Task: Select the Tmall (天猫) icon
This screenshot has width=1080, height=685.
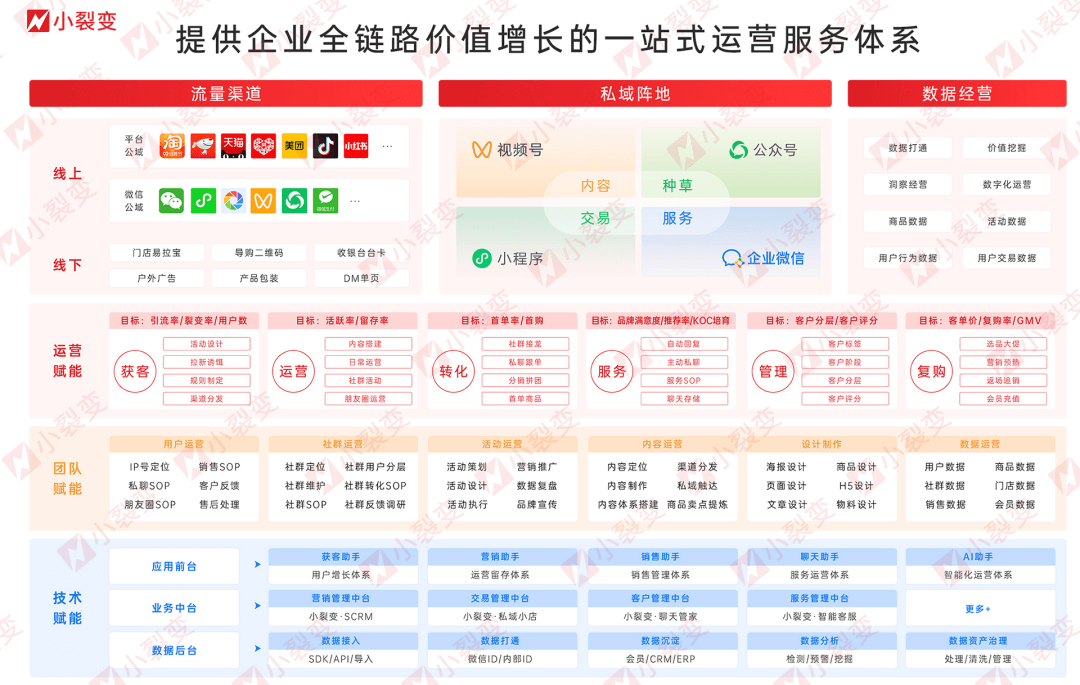Action: pos(233,146)
